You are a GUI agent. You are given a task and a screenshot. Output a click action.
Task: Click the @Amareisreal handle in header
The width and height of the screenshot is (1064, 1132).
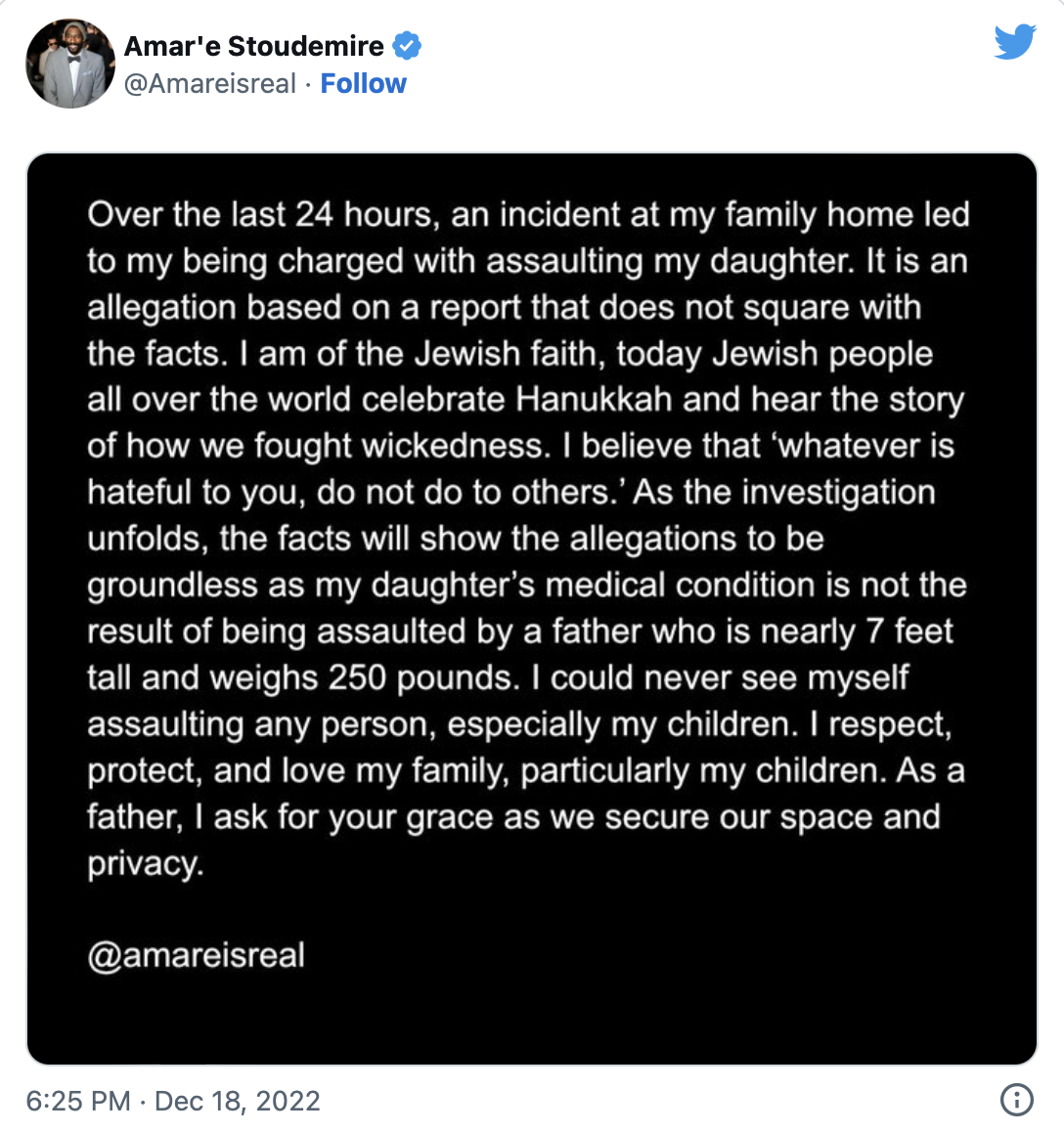210,84
